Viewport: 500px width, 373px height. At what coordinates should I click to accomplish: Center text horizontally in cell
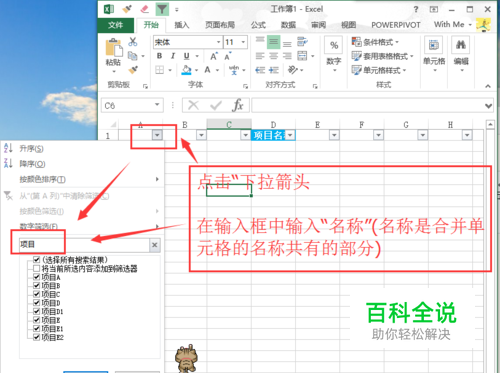pyautogui.click(x=273, y=56)
